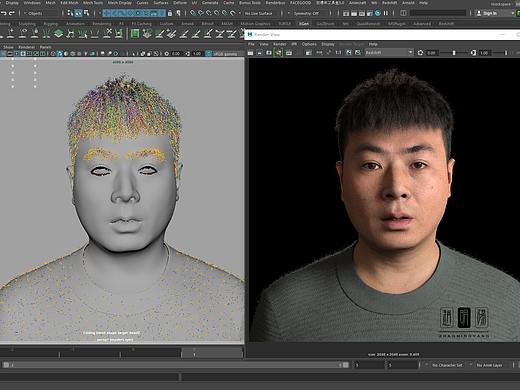This screenshot has width=520, height=390.
Task: Click the Redo arrow in status line
Action: [x=12, y=13]
